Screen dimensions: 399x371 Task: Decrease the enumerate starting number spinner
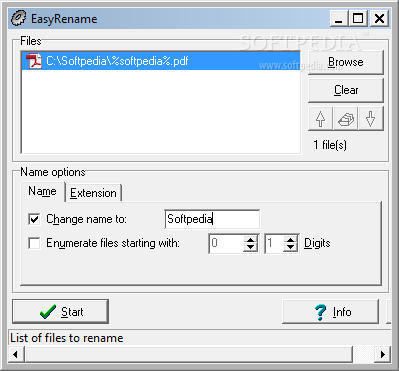(x=250, y=247)
